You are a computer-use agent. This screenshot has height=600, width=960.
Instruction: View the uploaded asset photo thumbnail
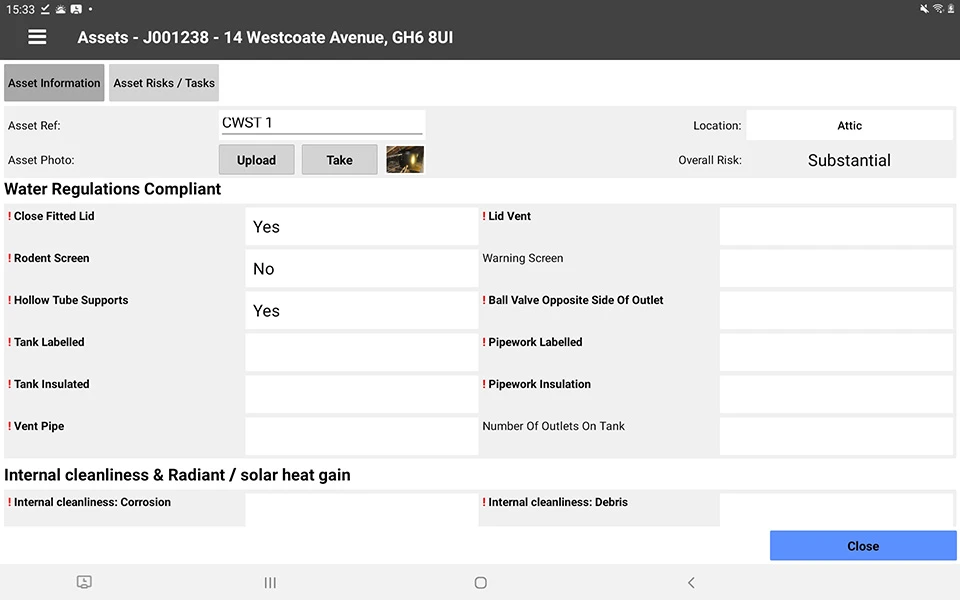click(404, 158)
